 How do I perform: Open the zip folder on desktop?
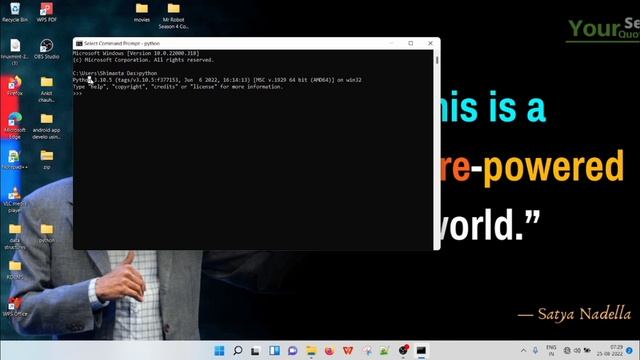(47, 160)
